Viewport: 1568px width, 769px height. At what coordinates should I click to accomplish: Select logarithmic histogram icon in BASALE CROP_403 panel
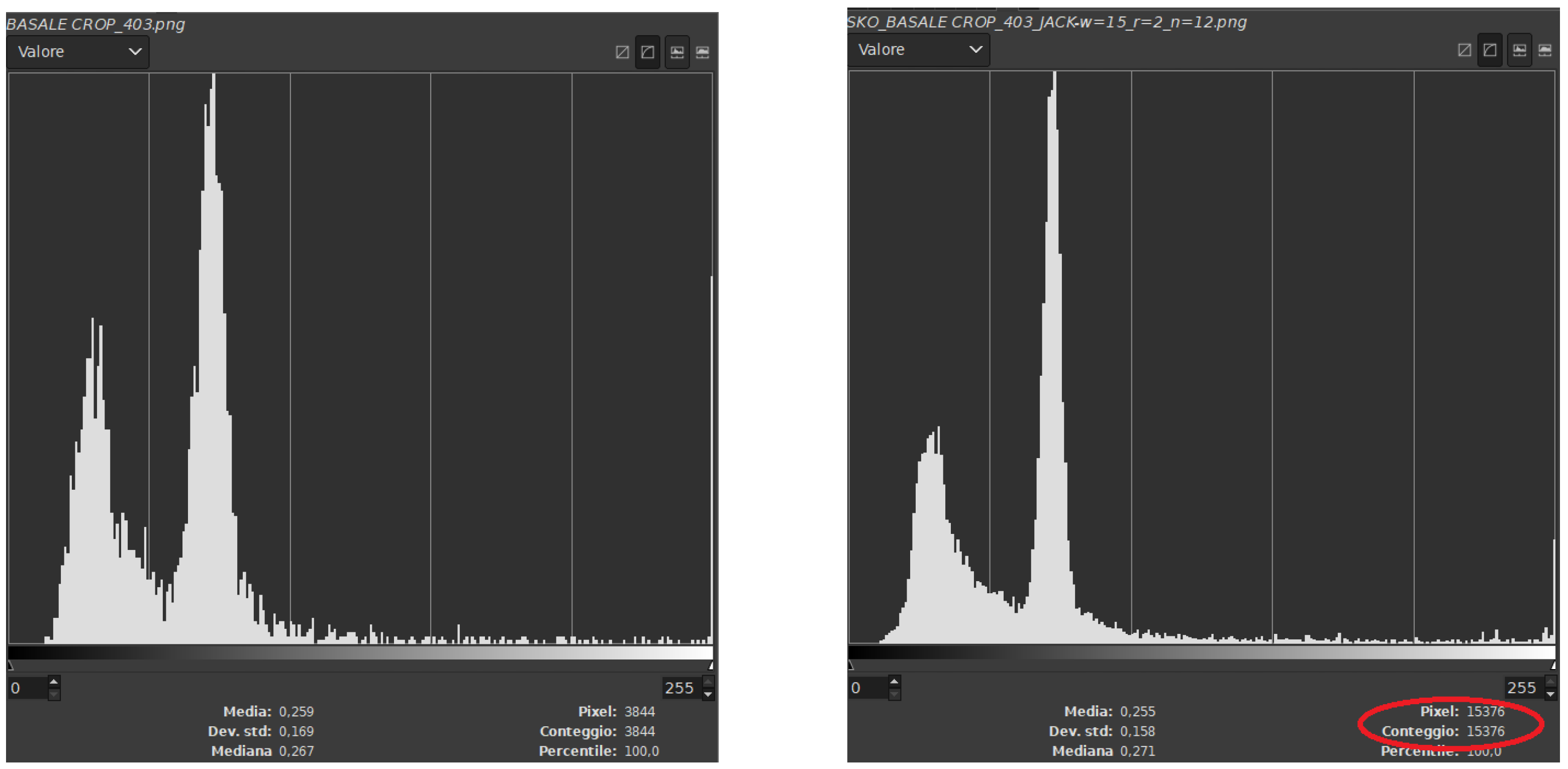pos(648,52)
